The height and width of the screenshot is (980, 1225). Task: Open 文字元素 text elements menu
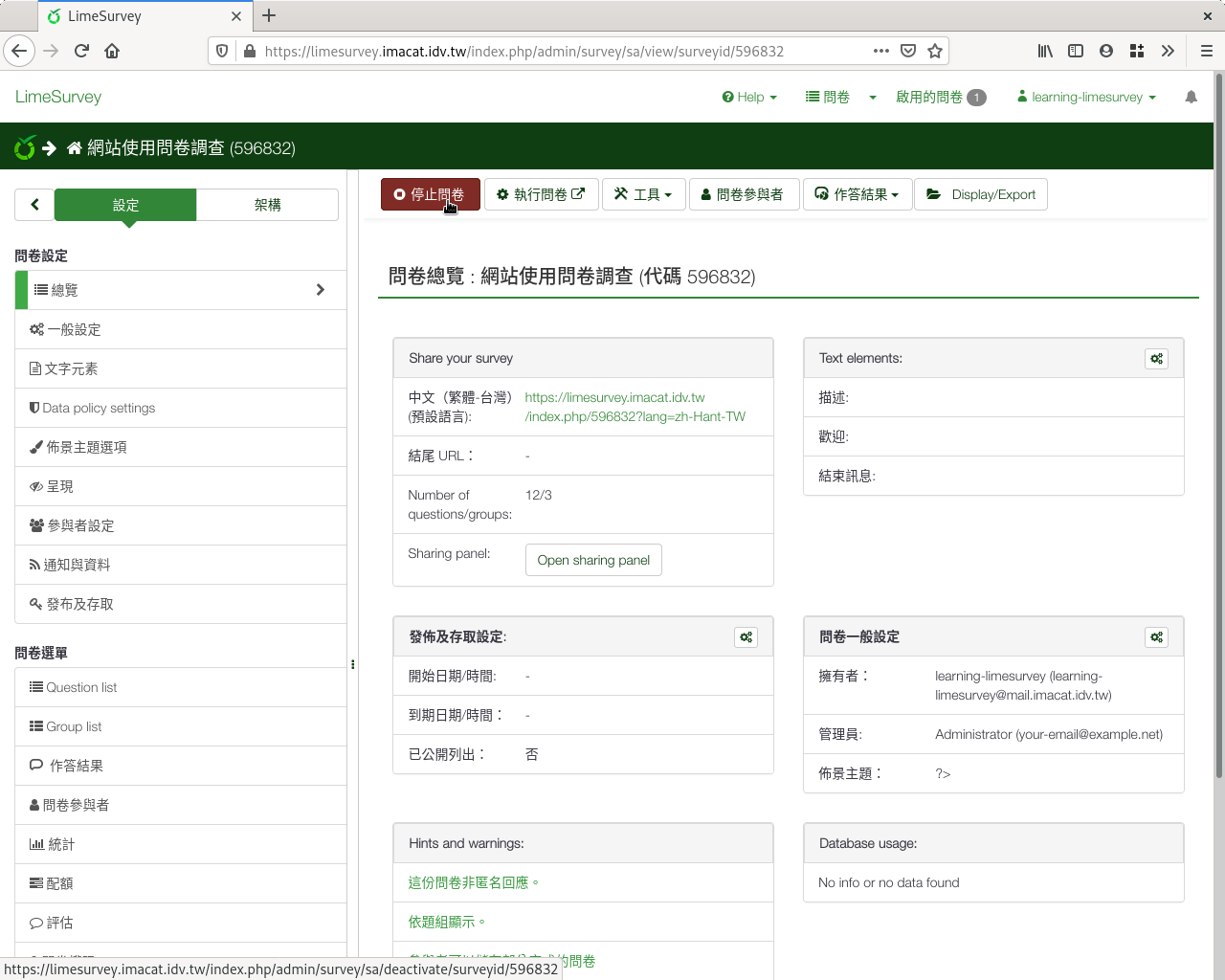[181, 368]
